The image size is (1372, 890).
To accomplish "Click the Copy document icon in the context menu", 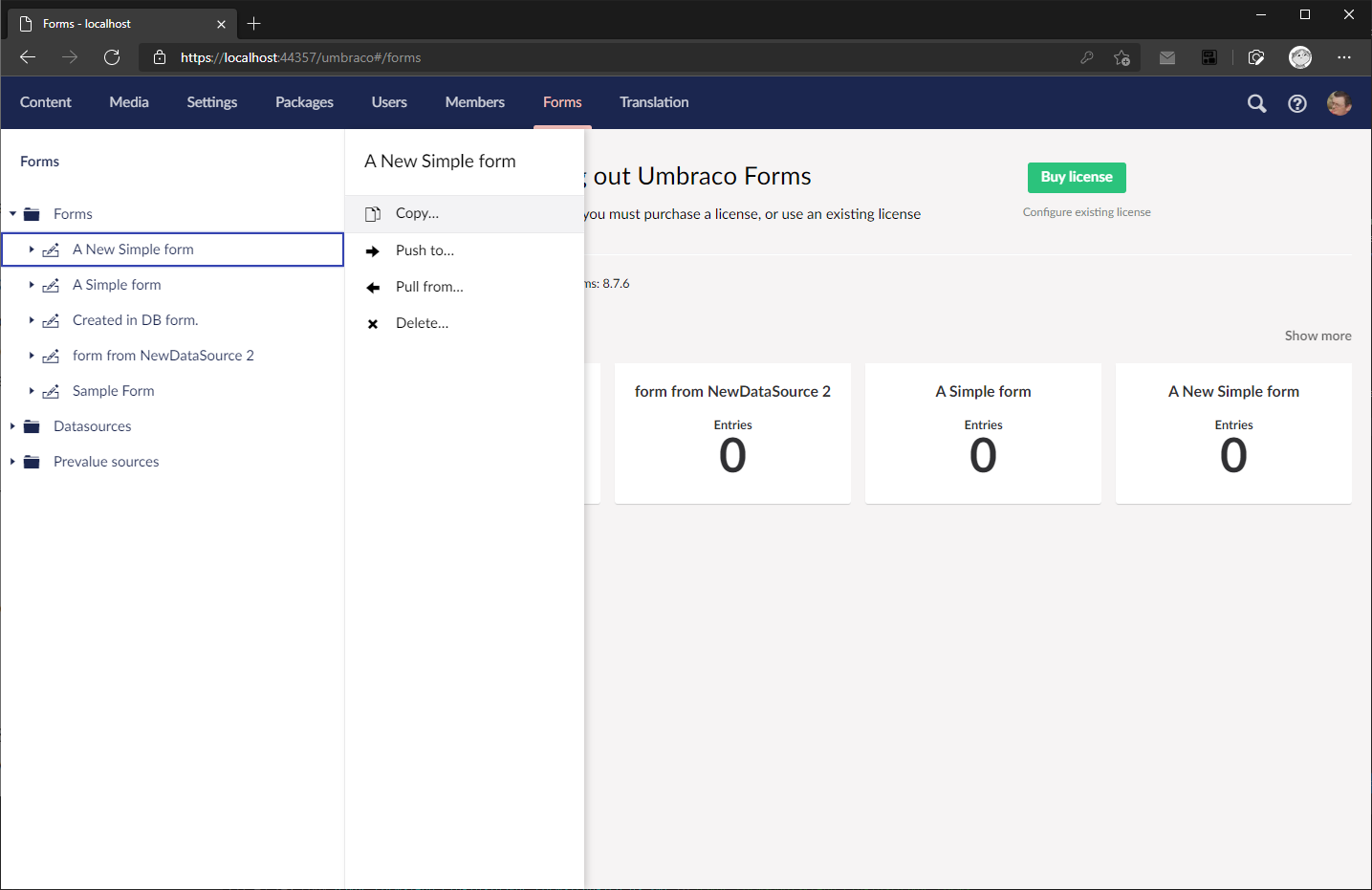I will pos(372,213).
